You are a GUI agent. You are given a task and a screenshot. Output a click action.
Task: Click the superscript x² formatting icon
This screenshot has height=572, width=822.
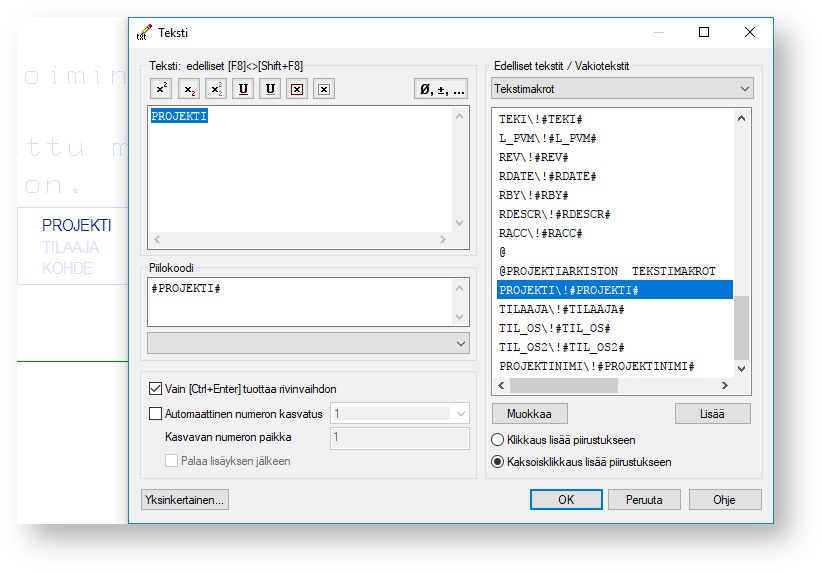pos(161,89)
